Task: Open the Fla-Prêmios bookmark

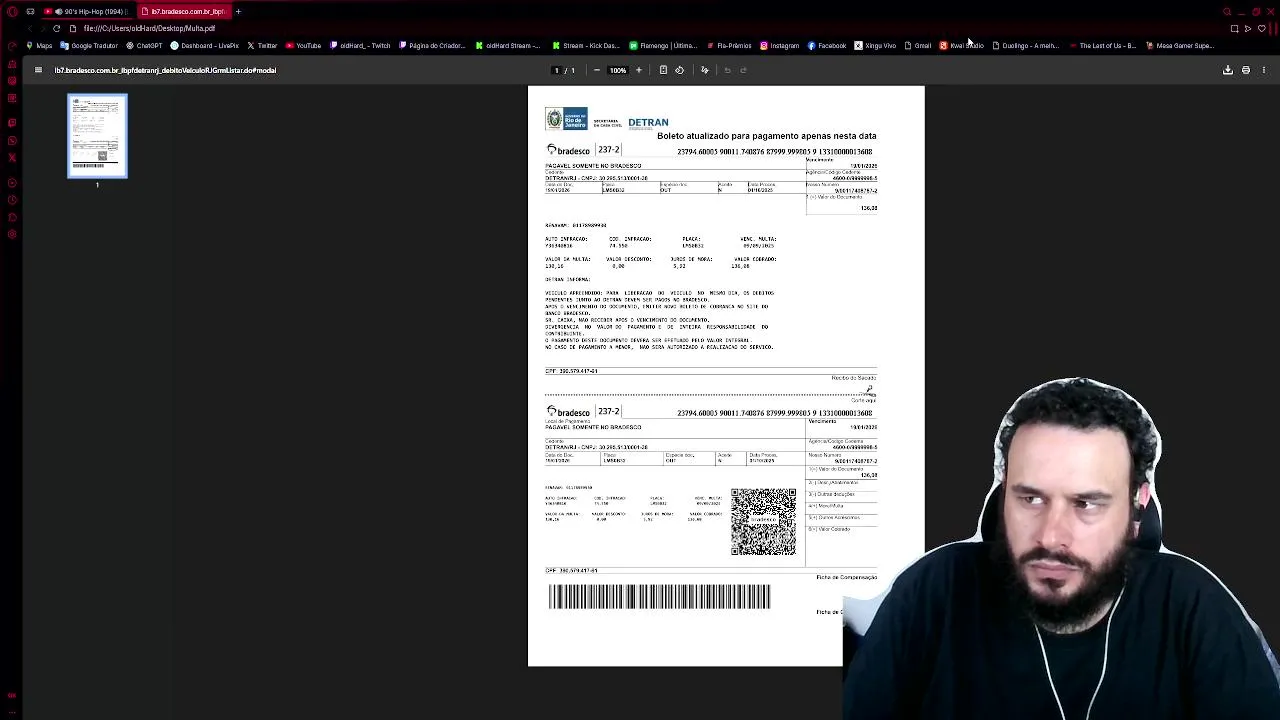Action: click(x=729, y=45)
